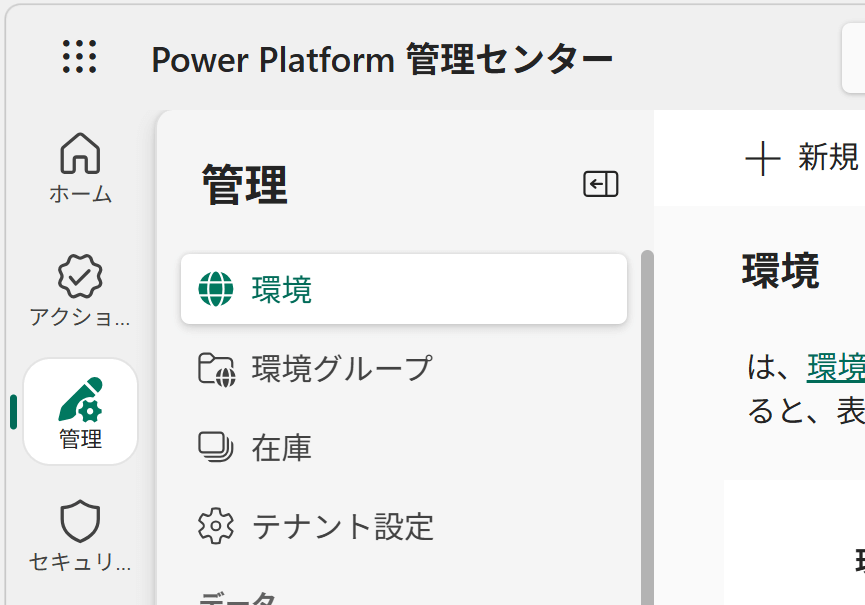865x605 pixels.
Task: Select the 環境 navigation item label
Action: point(282,289)
